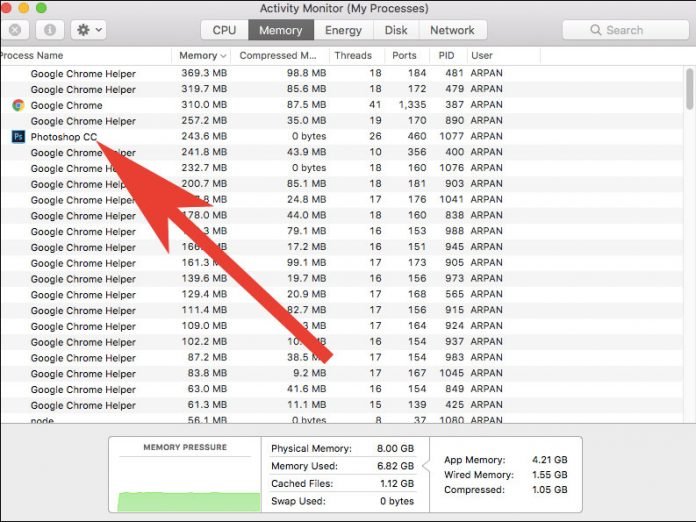Switch to the CPU tab
The height and width of the screenshot is (522, 696).
click(x=224, y=30)
